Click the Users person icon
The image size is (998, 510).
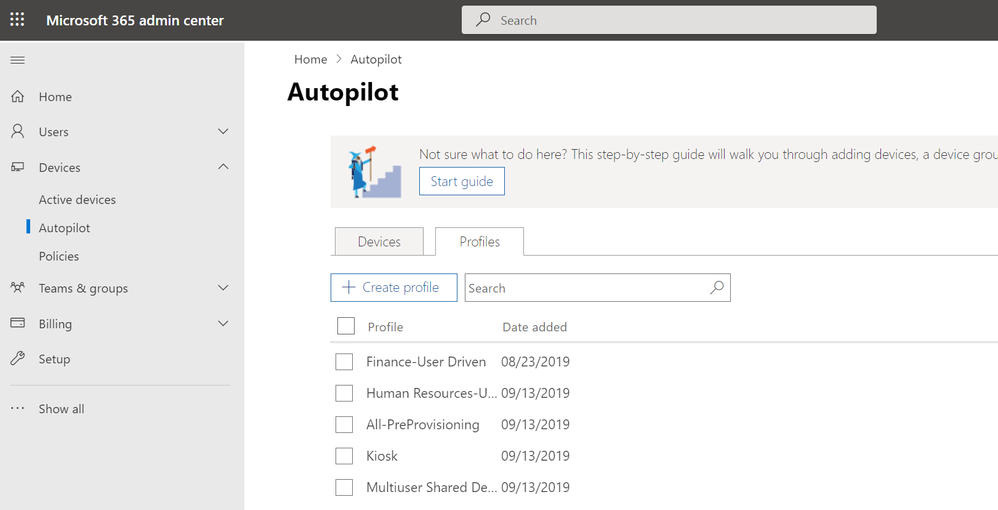coord(17,132)
